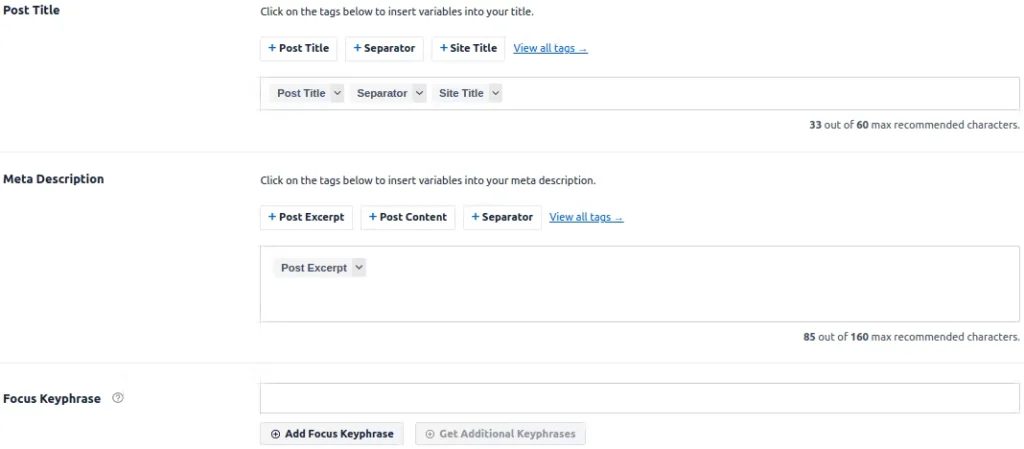
Task: Open View all tags link for Meta Description
Action: coord(586,217)
